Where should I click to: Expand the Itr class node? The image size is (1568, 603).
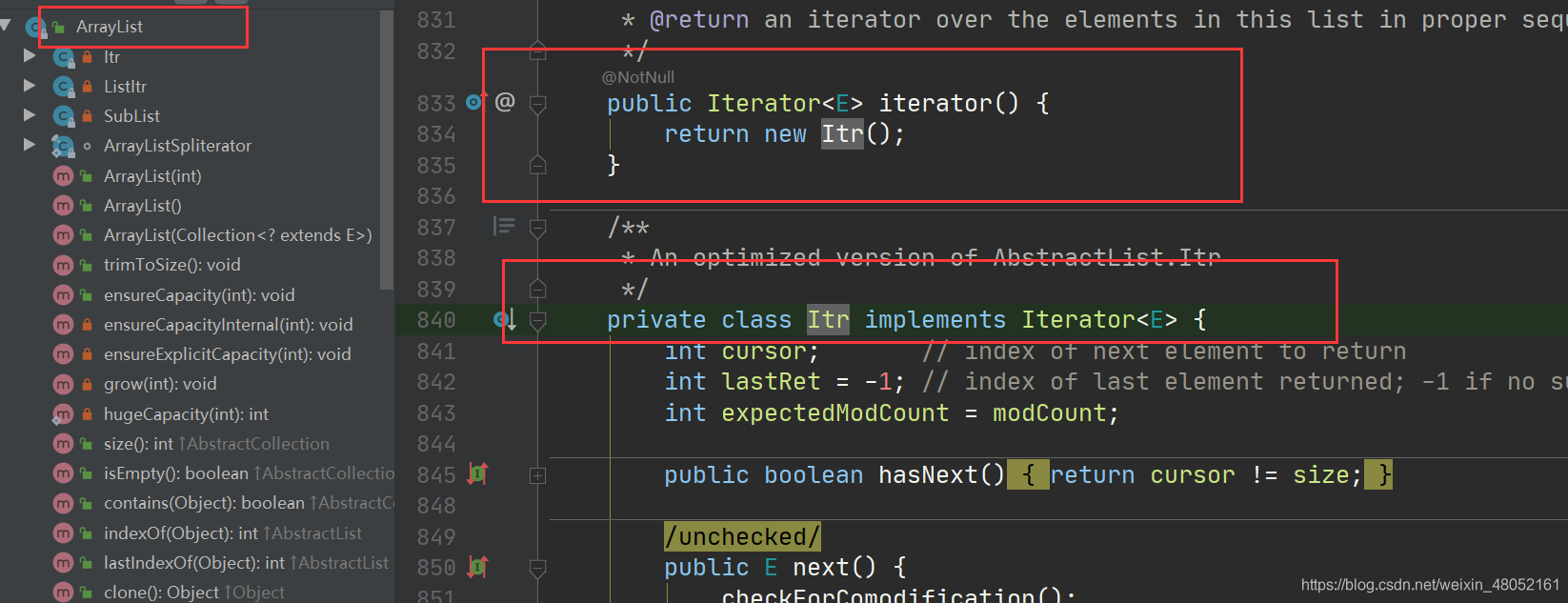30,56
